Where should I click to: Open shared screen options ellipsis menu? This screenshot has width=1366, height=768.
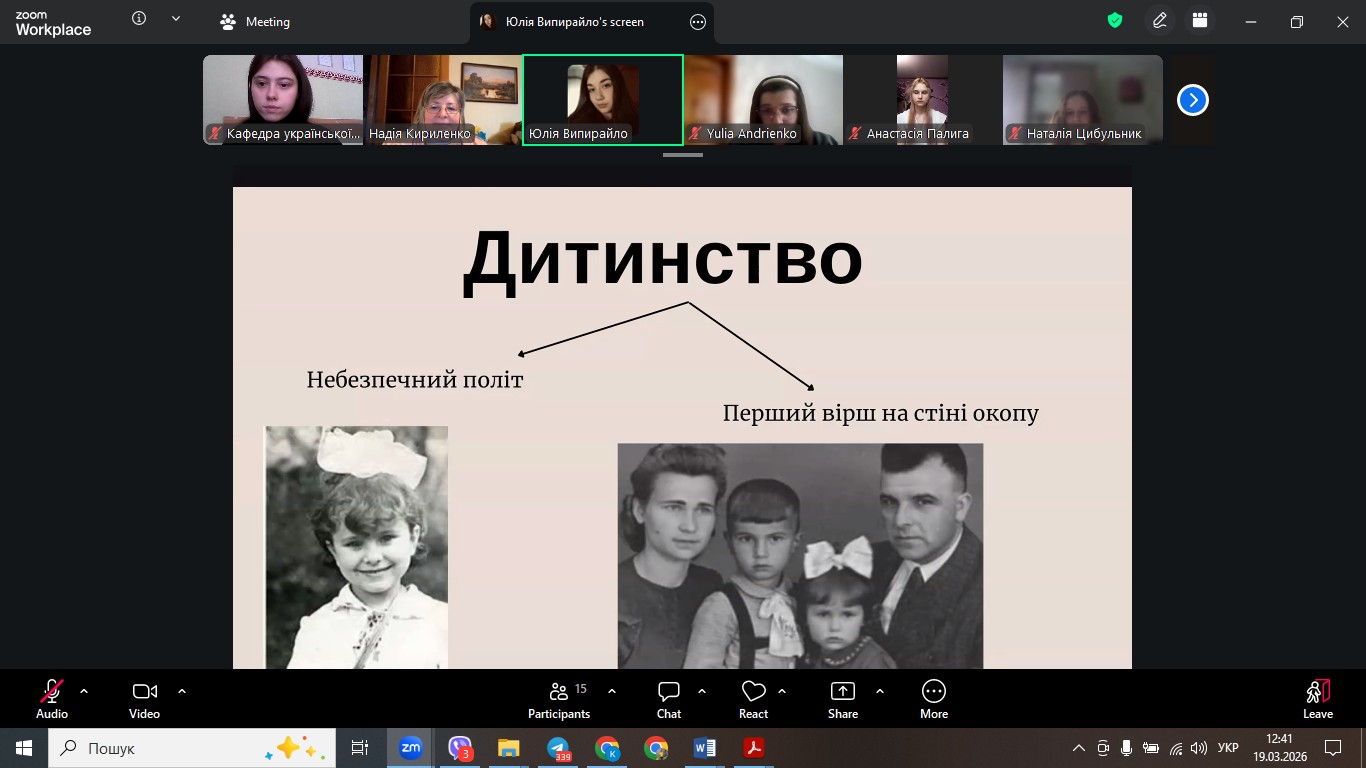698,22
